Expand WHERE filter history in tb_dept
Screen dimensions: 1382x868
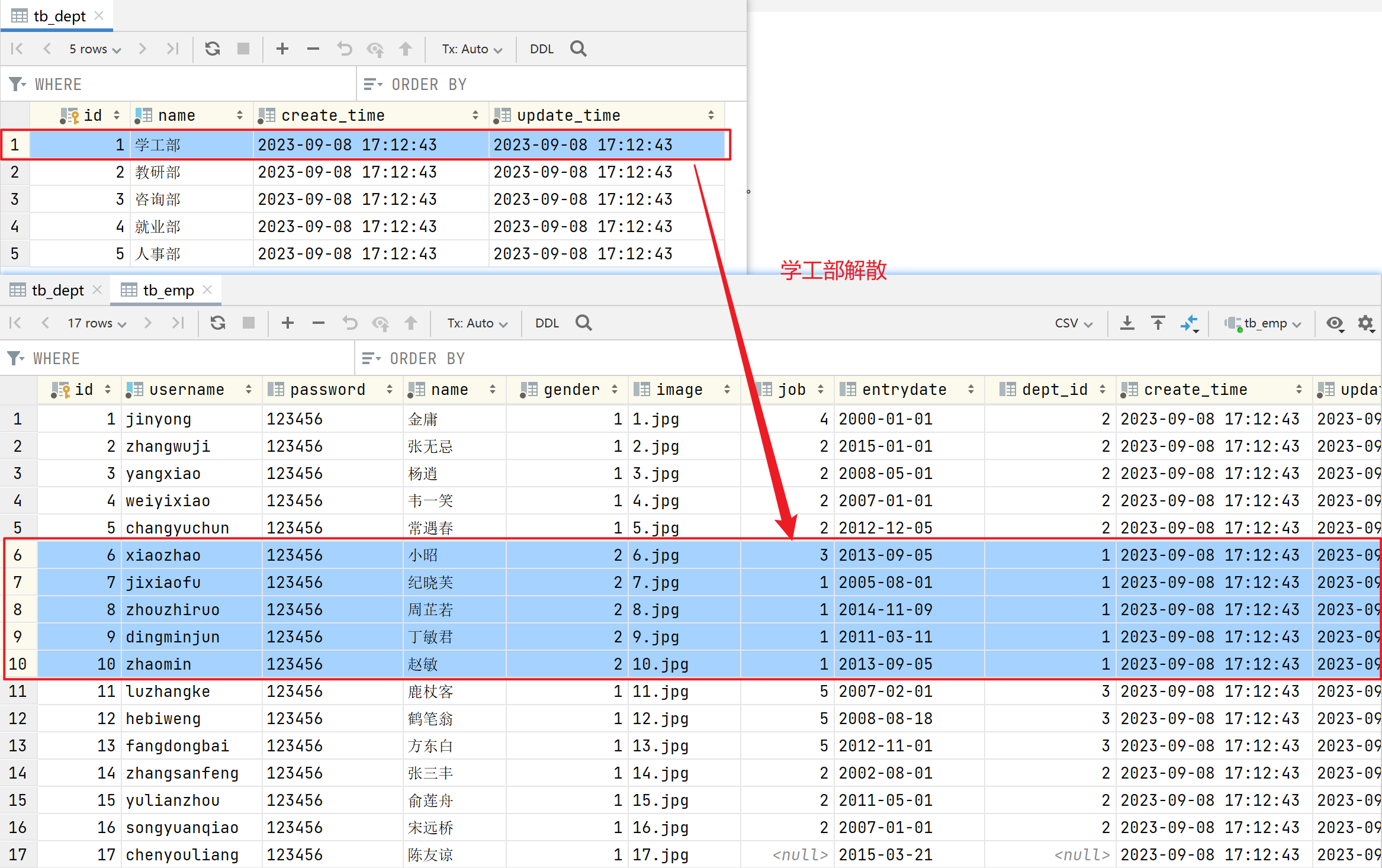pos(18,84)
